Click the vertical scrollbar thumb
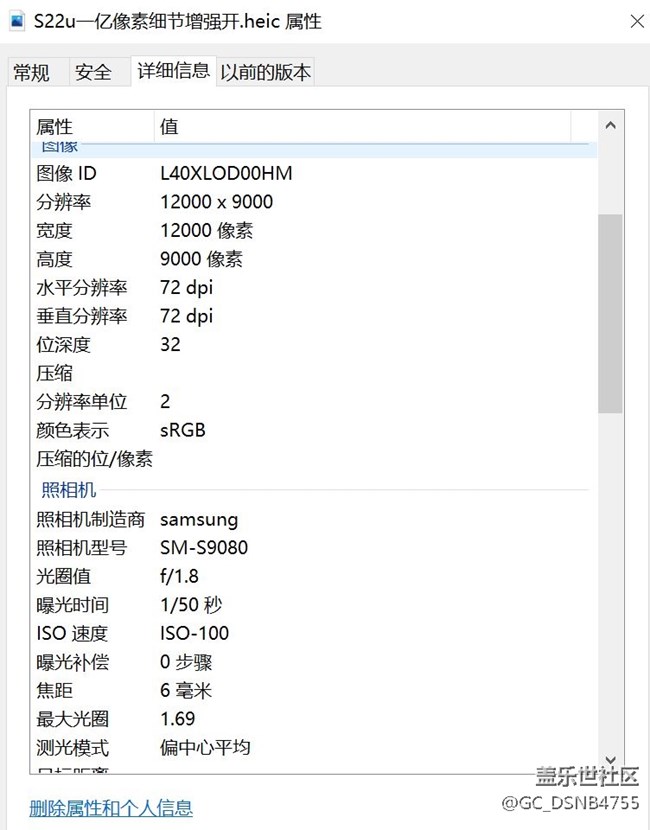The height and width of the screenshot is (830, 650). [x=610, y=313]
